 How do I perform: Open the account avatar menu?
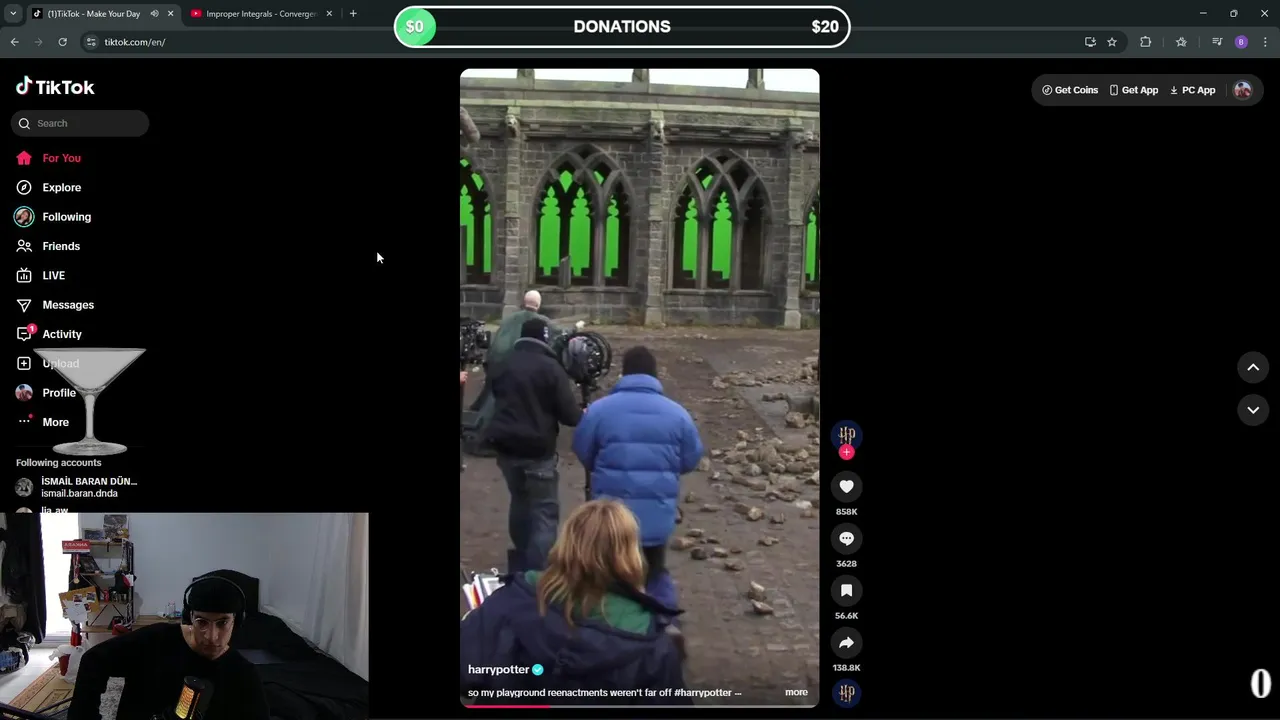1243,90
